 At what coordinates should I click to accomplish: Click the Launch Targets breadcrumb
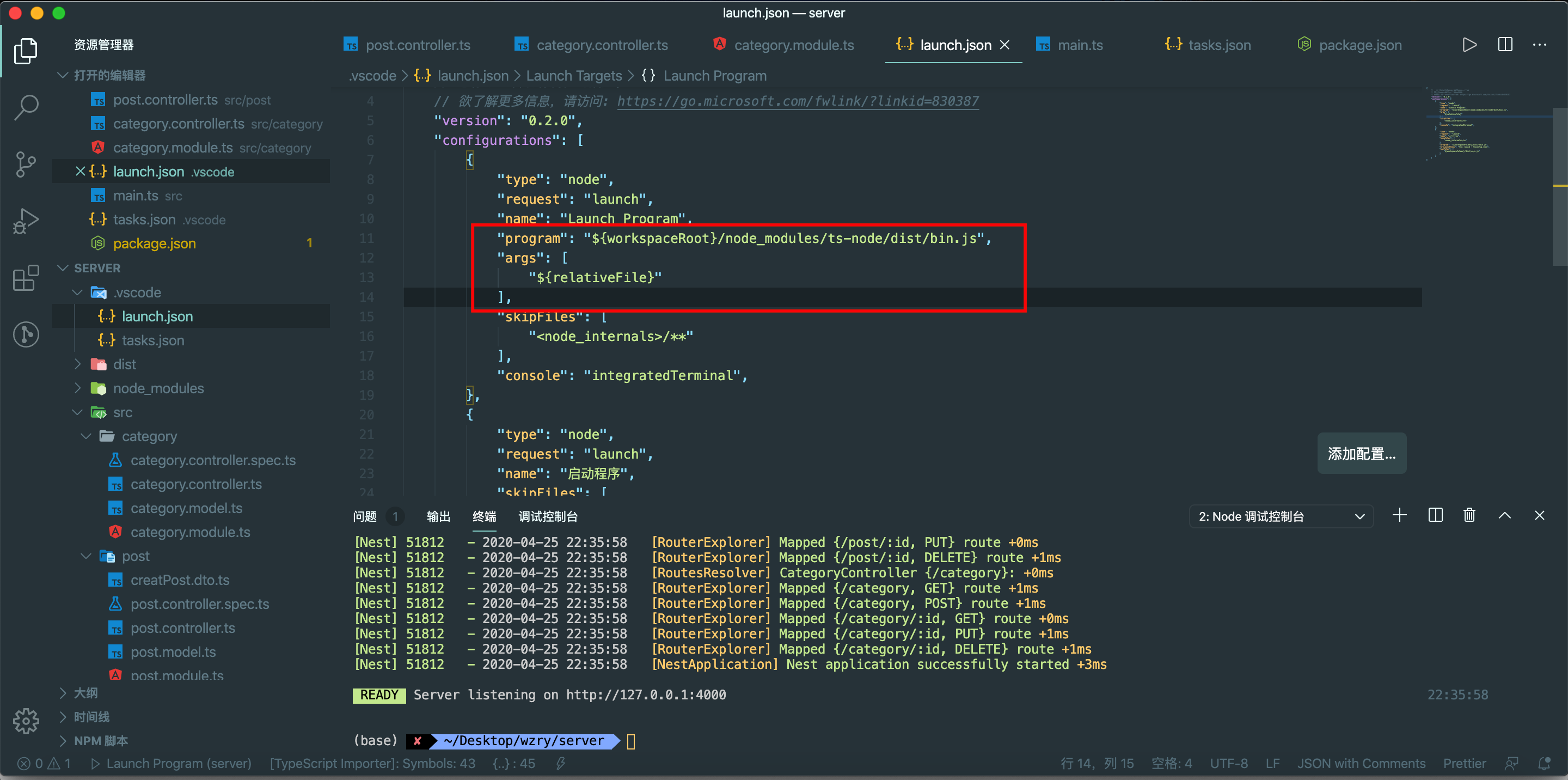coord(573,76)
